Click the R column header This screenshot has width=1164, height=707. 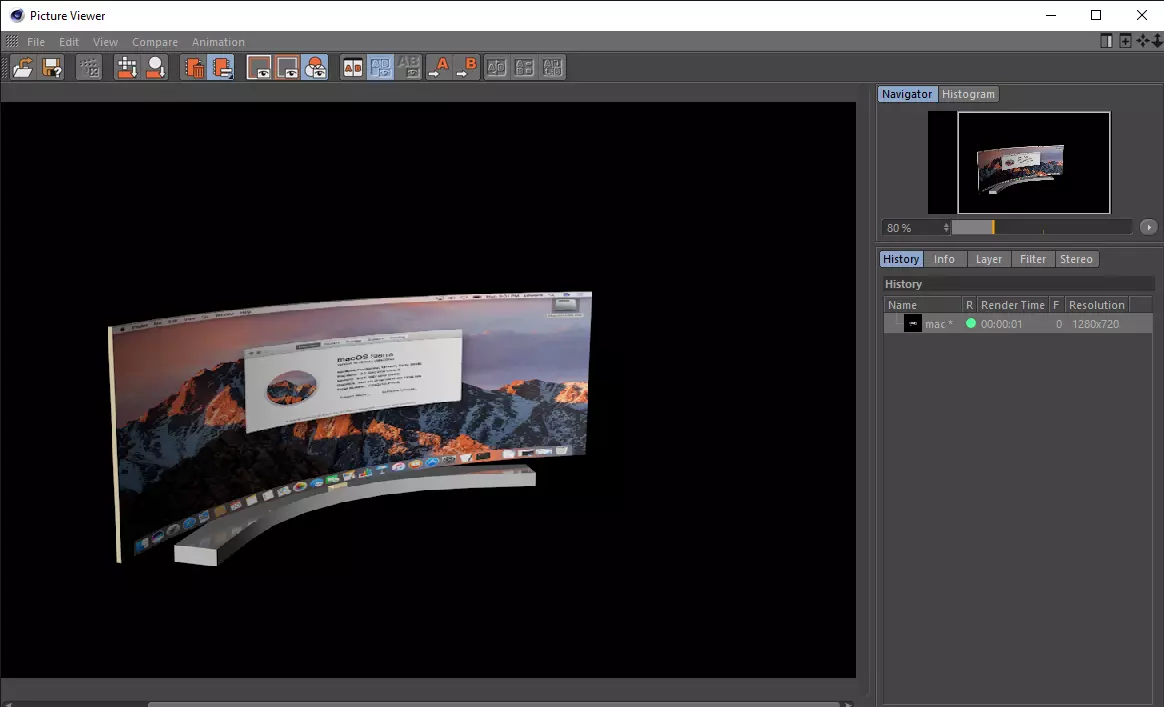point(969,305)
